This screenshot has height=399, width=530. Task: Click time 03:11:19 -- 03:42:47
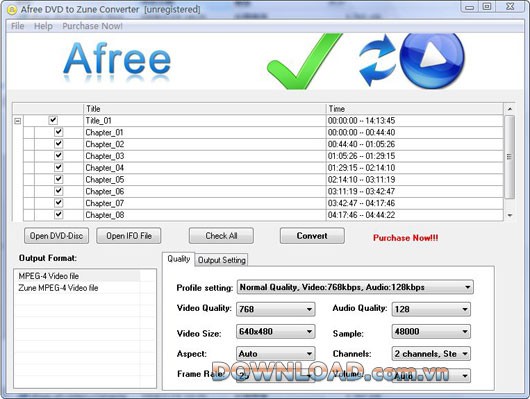361,191
